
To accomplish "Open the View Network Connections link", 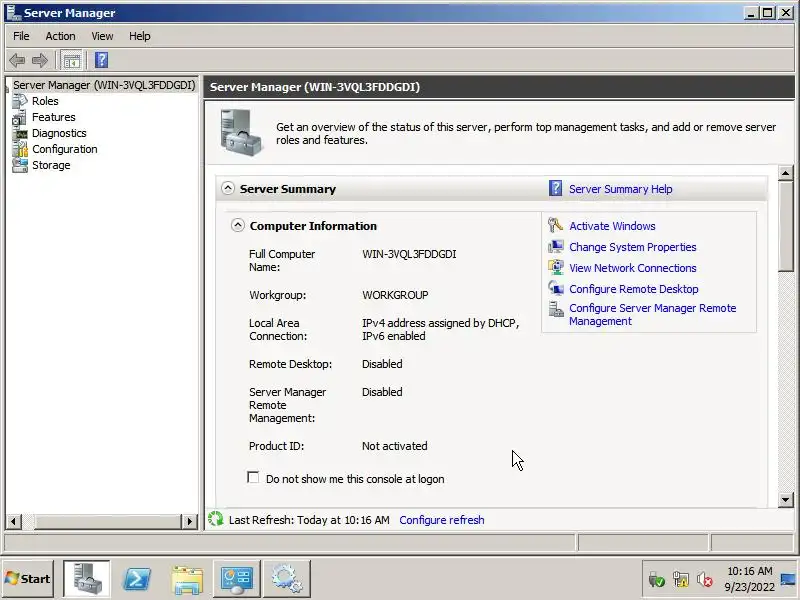I will pos(633,268).
